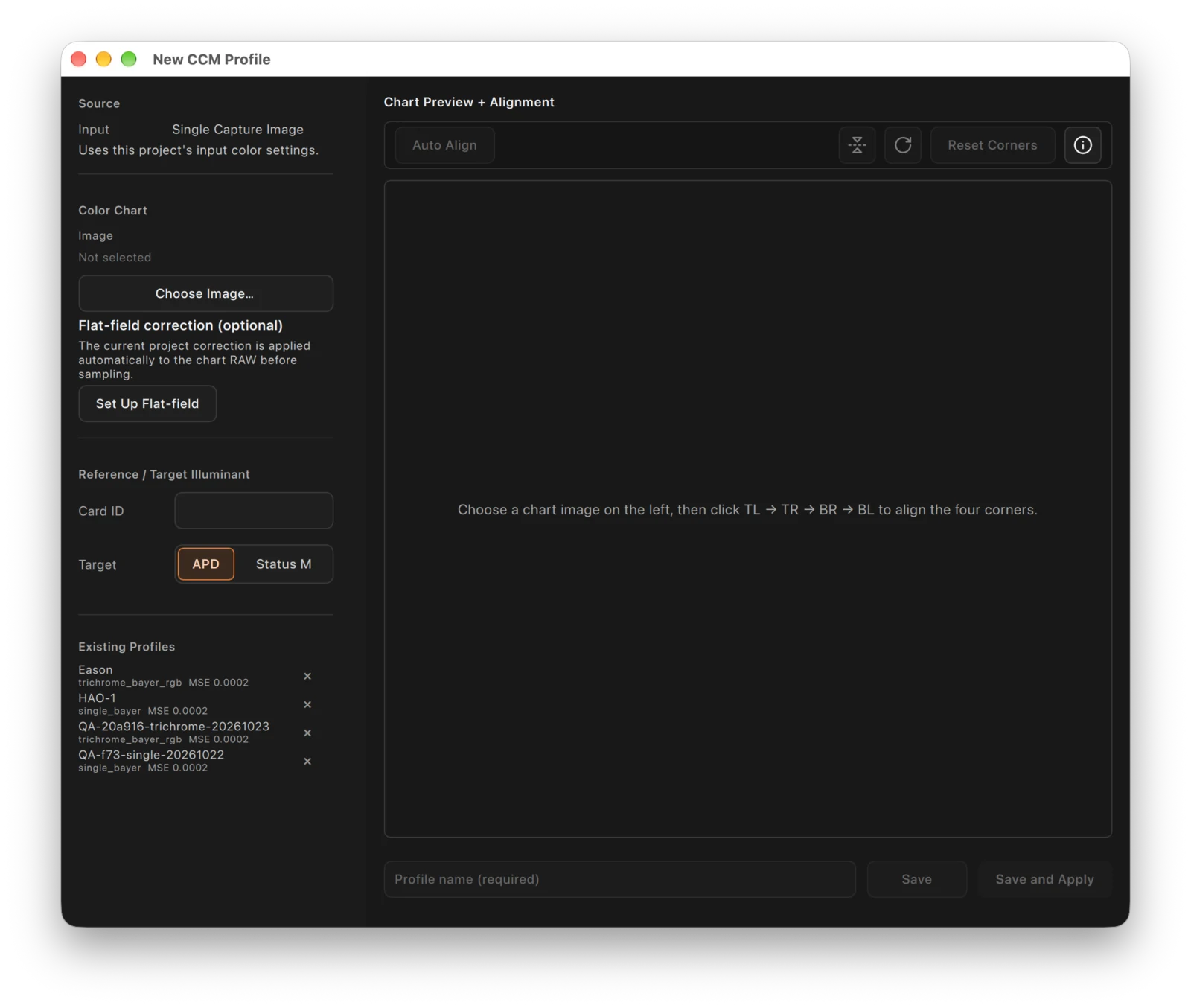Focus the Card ID input field
The image size is (1191, 1008).
pos(254,511)
